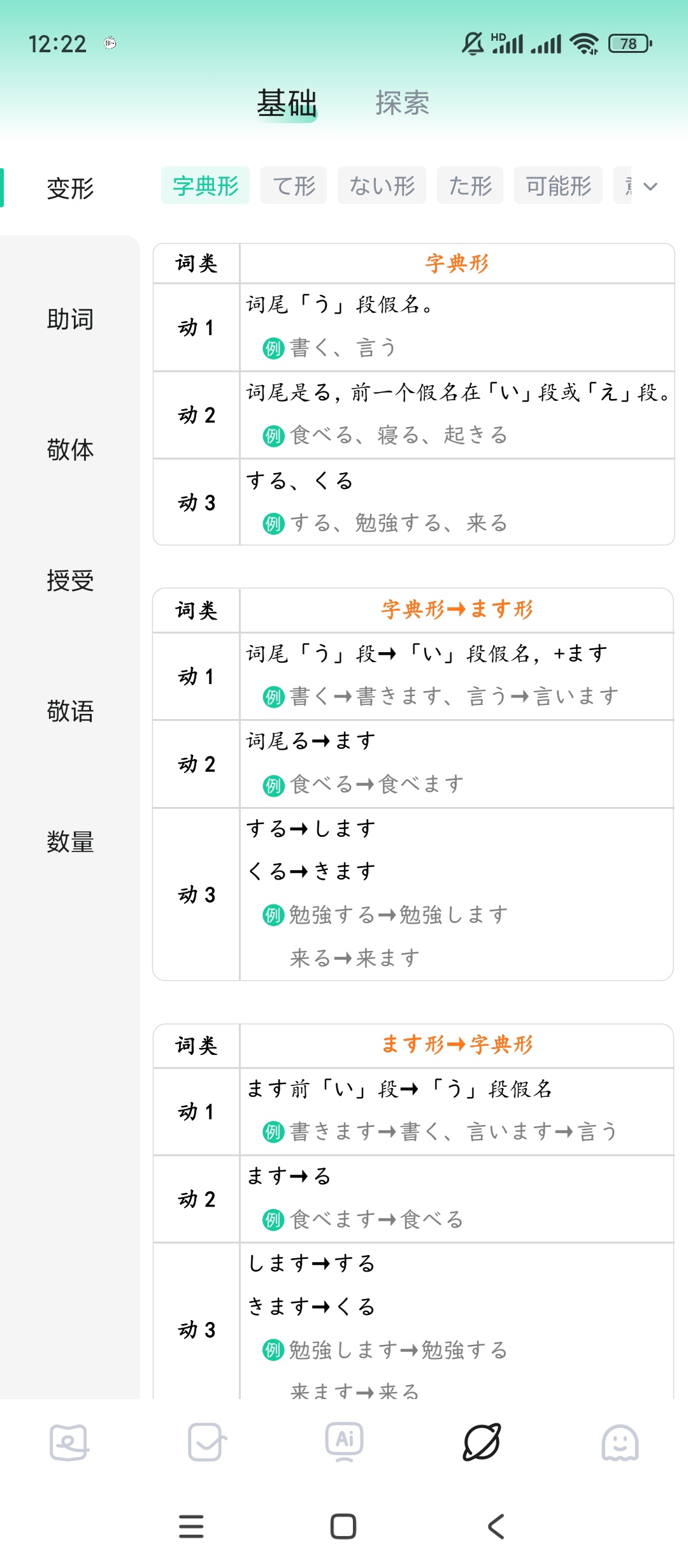This screenshot has width=688, height=1568.
Task: Open the AI chat icon
Action: point(344,1441)
